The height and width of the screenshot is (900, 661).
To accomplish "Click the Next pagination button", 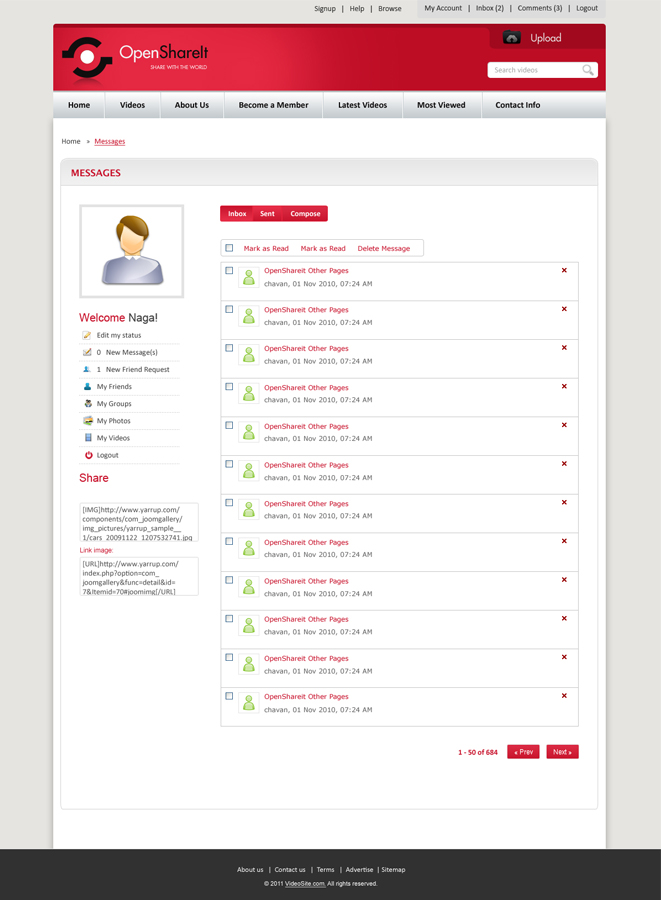I will [x=562, y=752].
